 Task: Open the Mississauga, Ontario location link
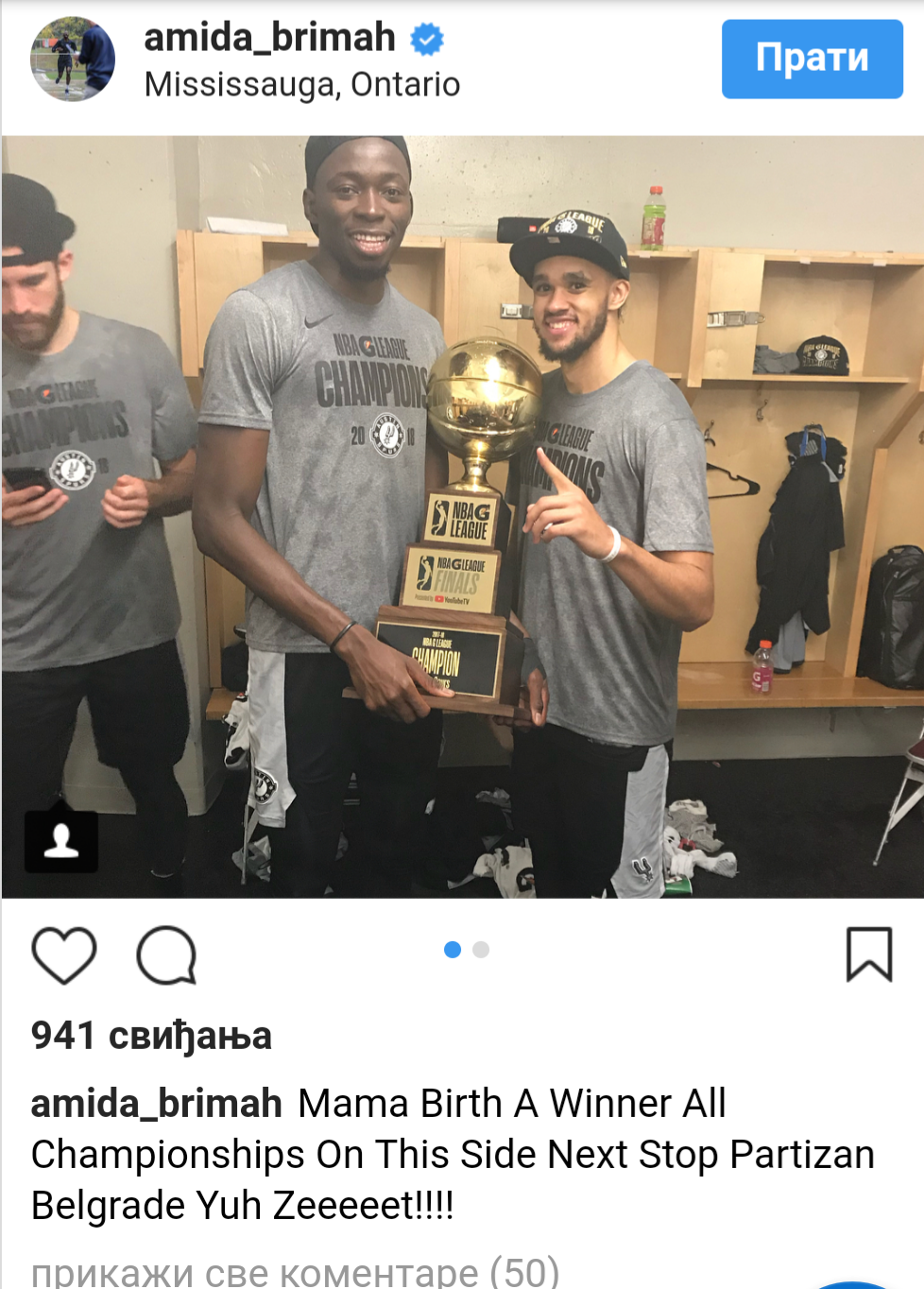[x=302, y=85]
